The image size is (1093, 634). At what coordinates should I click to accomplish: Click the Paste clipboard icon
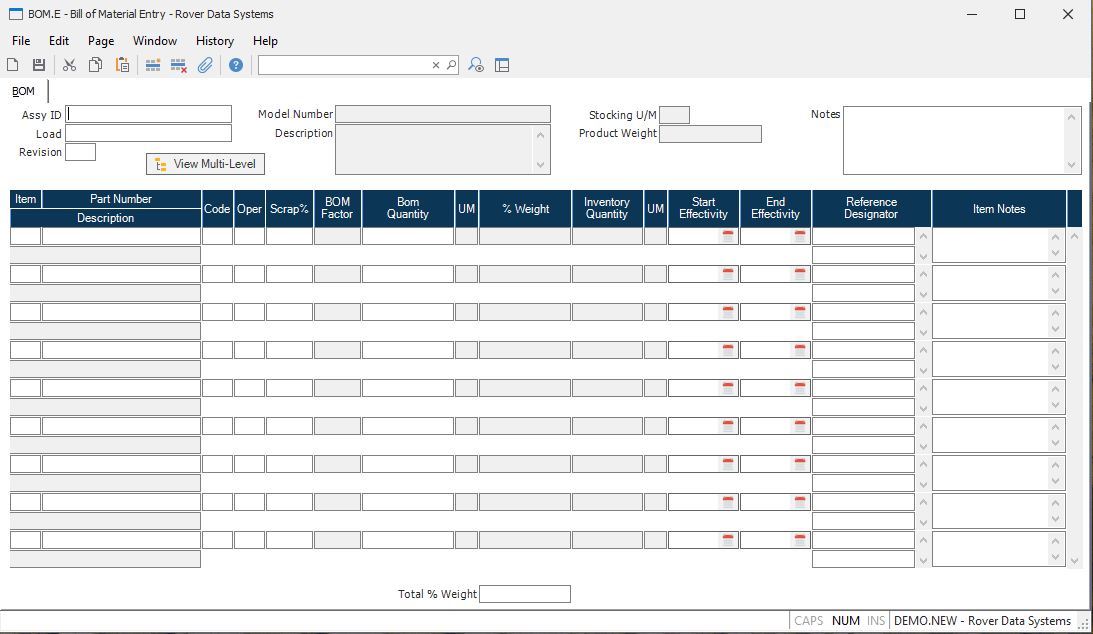(x=122, y=65)
